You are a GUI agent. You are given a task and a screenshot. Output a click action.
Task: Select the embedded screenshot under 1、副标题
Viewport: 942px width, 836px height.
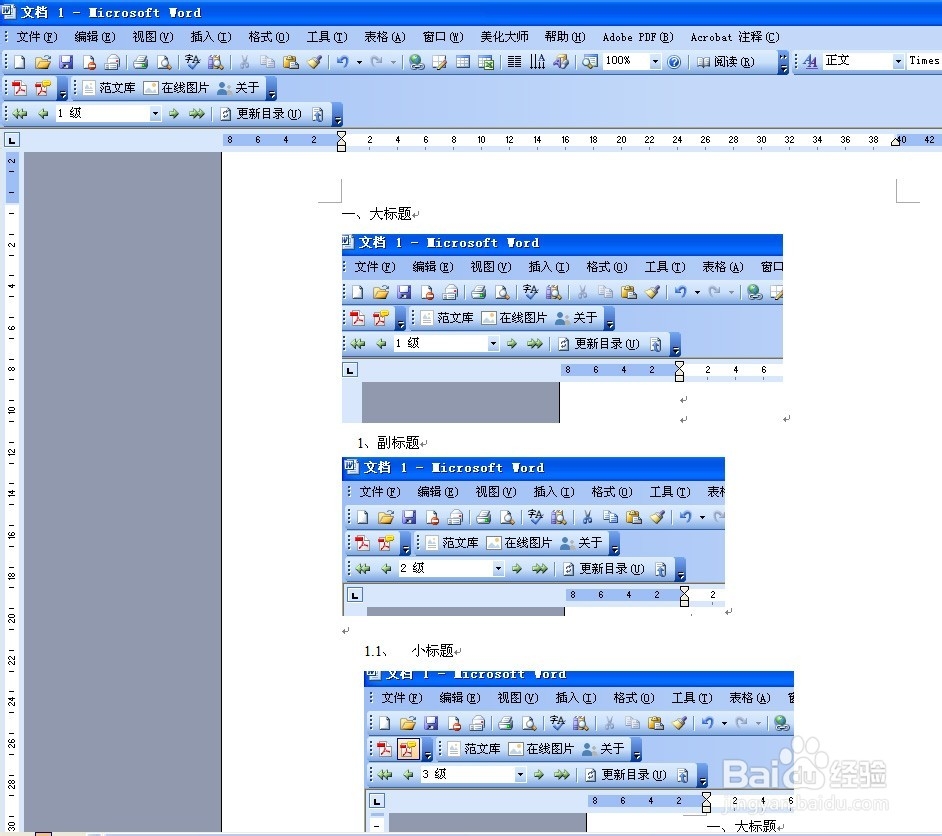(533, 536)
